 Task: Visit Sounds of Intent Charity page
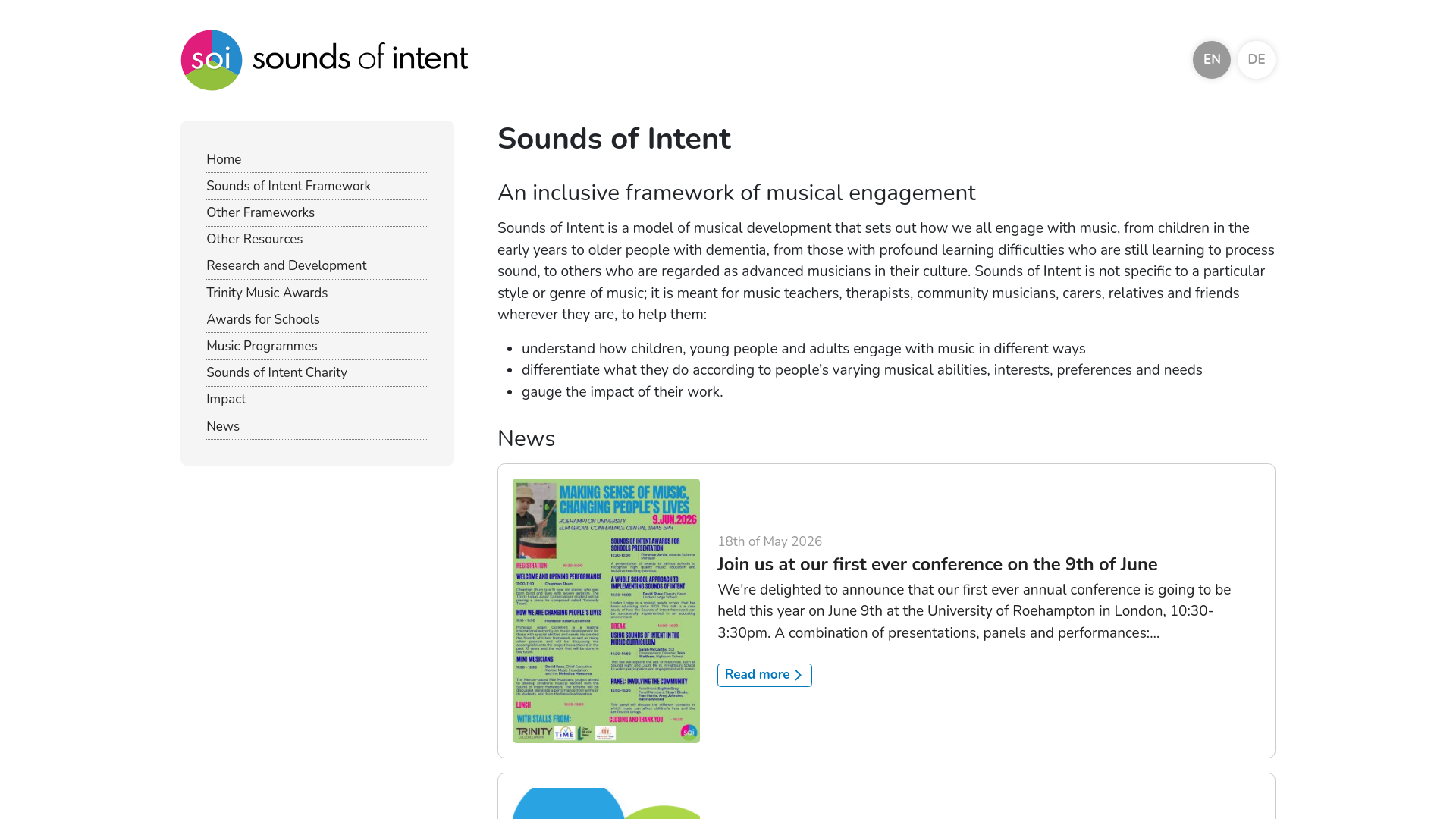(x=317, y=372)
